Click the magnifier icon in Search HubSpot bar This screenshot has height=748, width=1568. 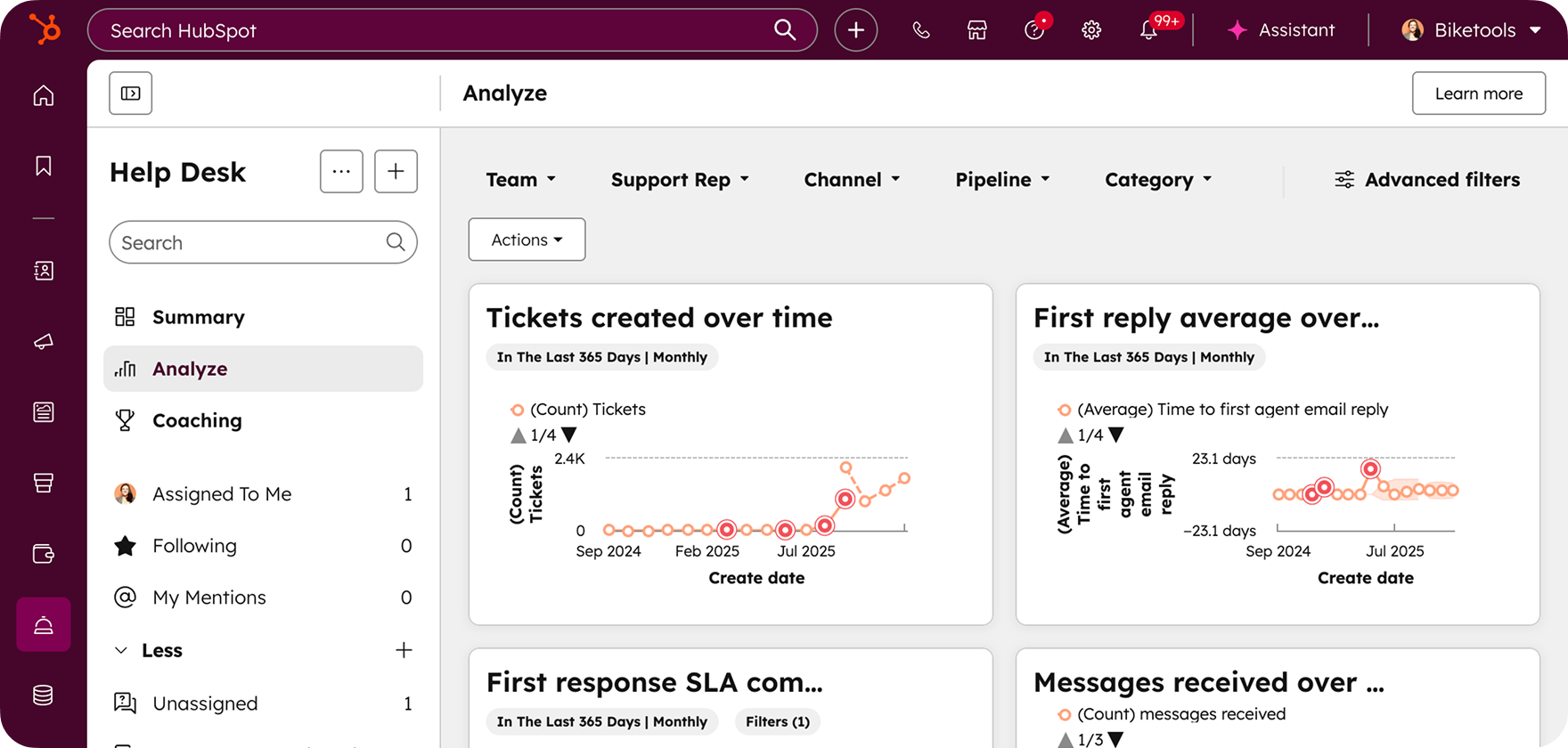[x=785, y=29]
